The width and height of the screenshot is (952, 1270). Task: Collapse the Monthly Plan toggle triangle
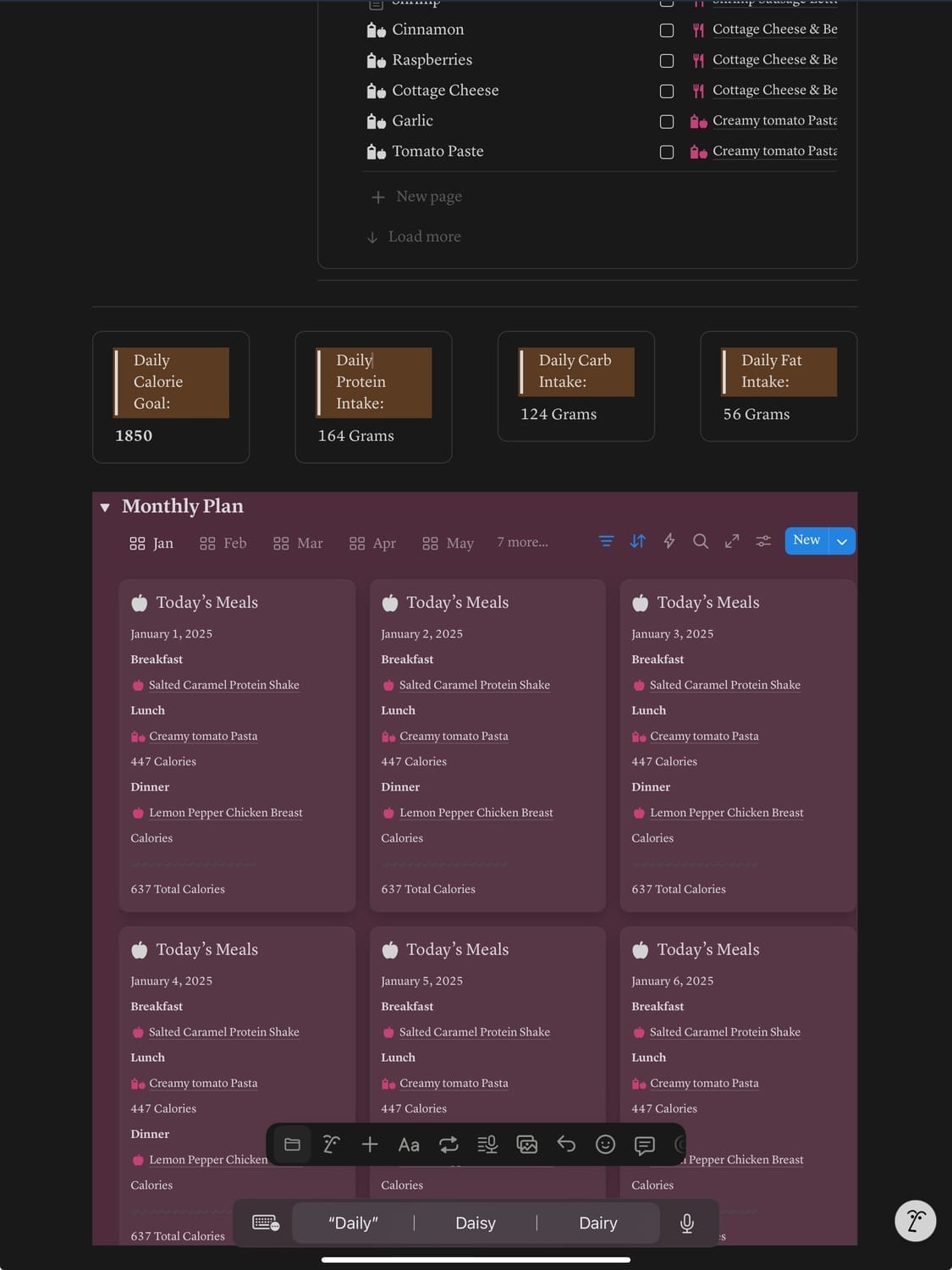105,507
